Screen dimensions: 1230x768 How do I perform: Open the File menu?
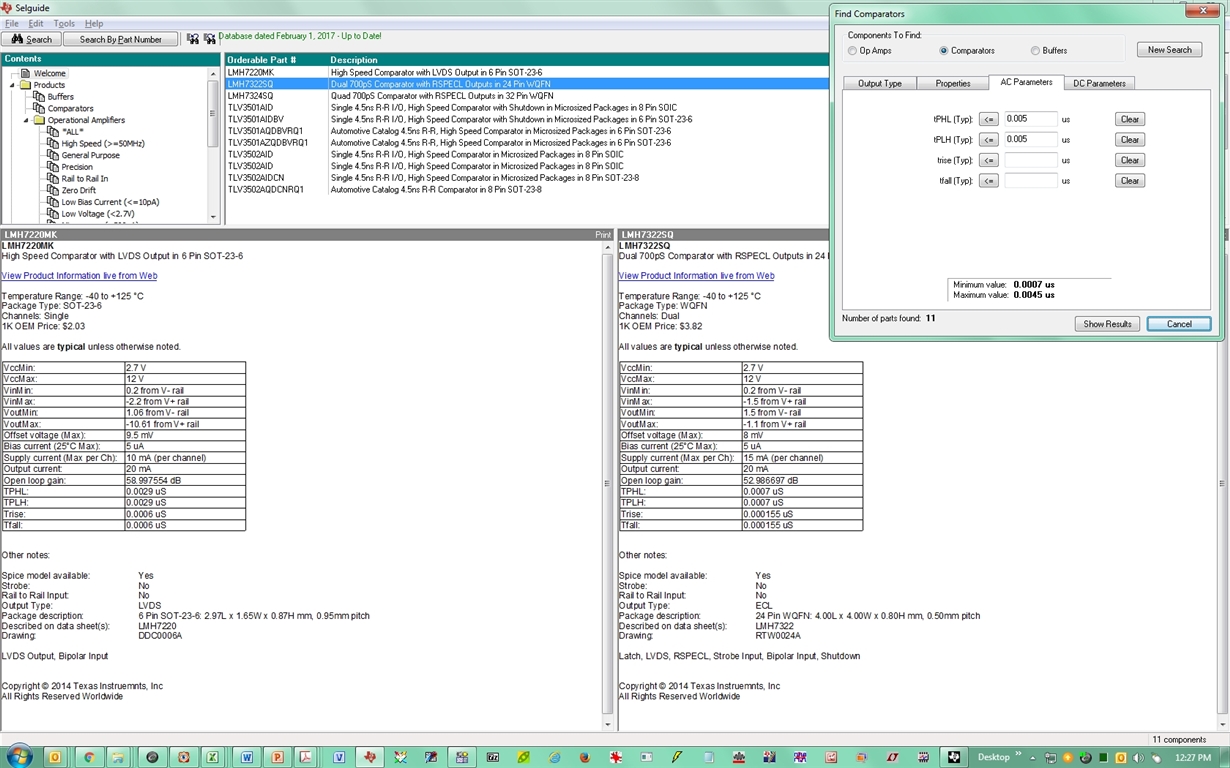(12, 23)
